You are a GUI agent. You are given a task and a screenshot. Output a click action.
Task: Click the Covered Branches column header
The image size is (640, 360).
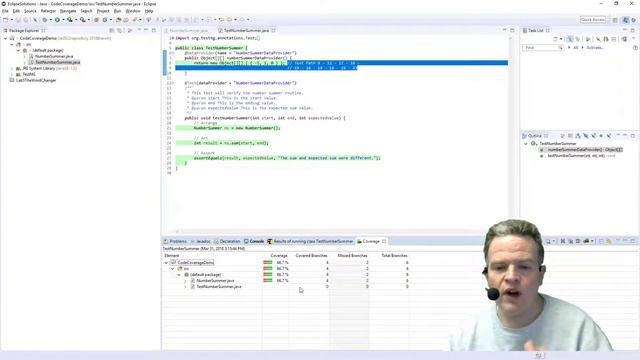tap(311, 256)
